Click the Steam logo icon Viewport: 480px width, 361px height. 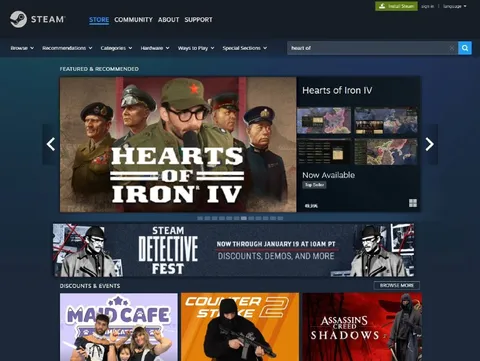tap(18, 19)
